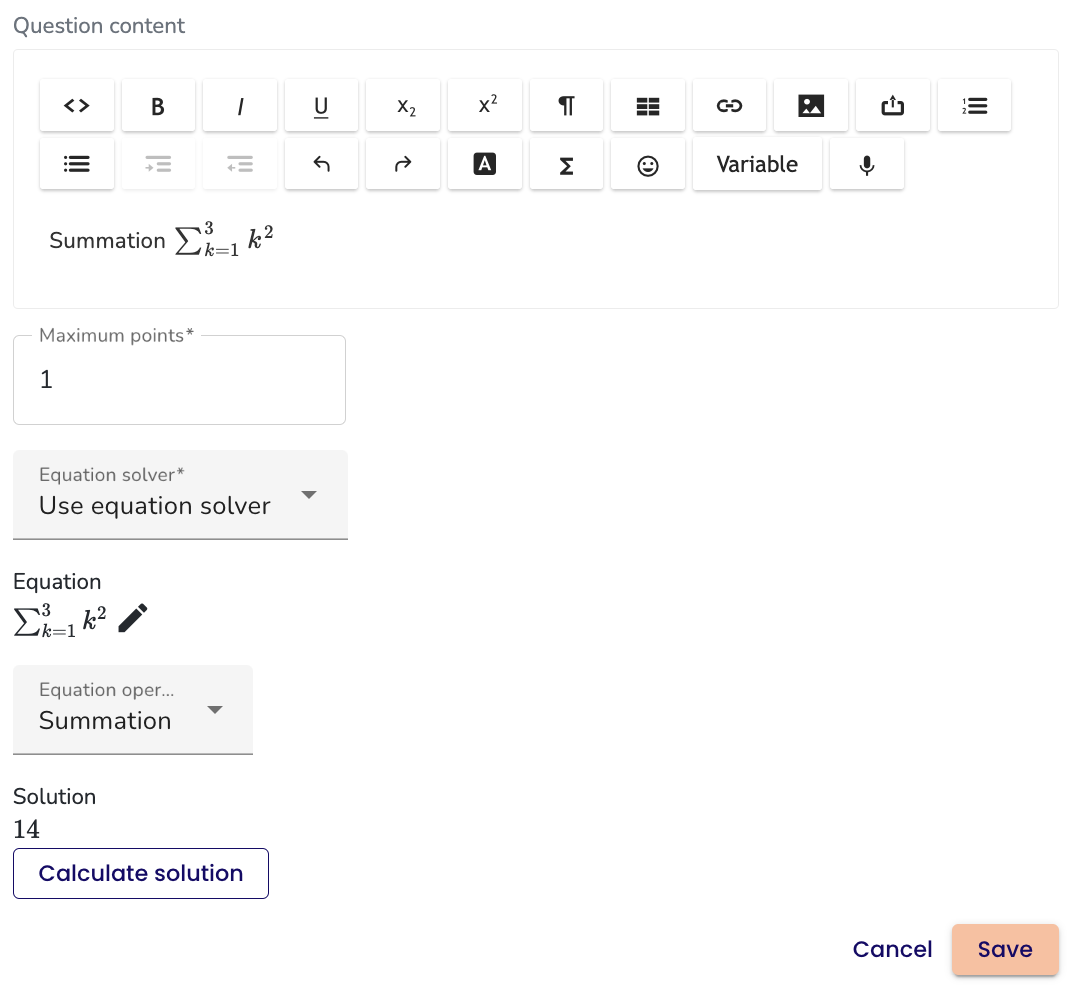Click the Maximum points input field
Image resolution: width=1076 pixels, height=1006 pixels.
179,381
